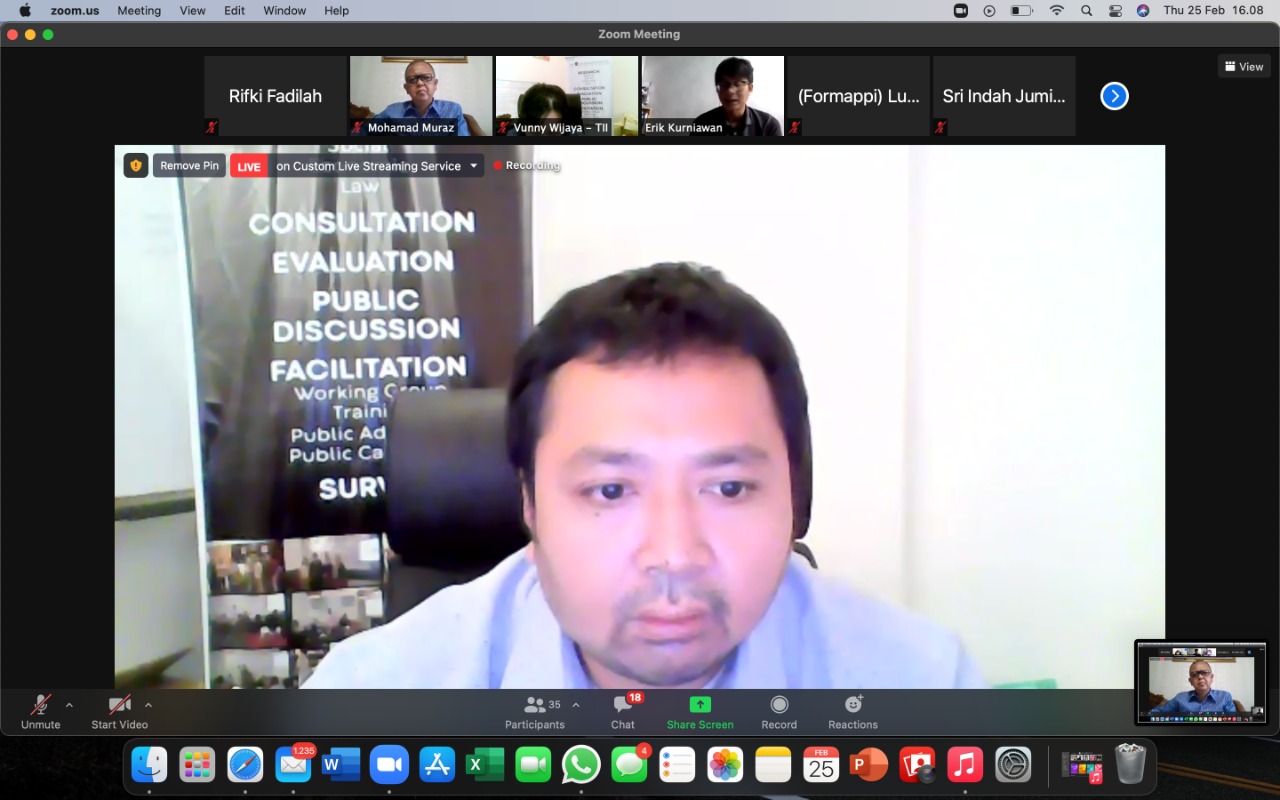Select Erik Kurniawan's video thumbnail
The width and height of the screenshot is (1280, 800).
tap(713, 96)
